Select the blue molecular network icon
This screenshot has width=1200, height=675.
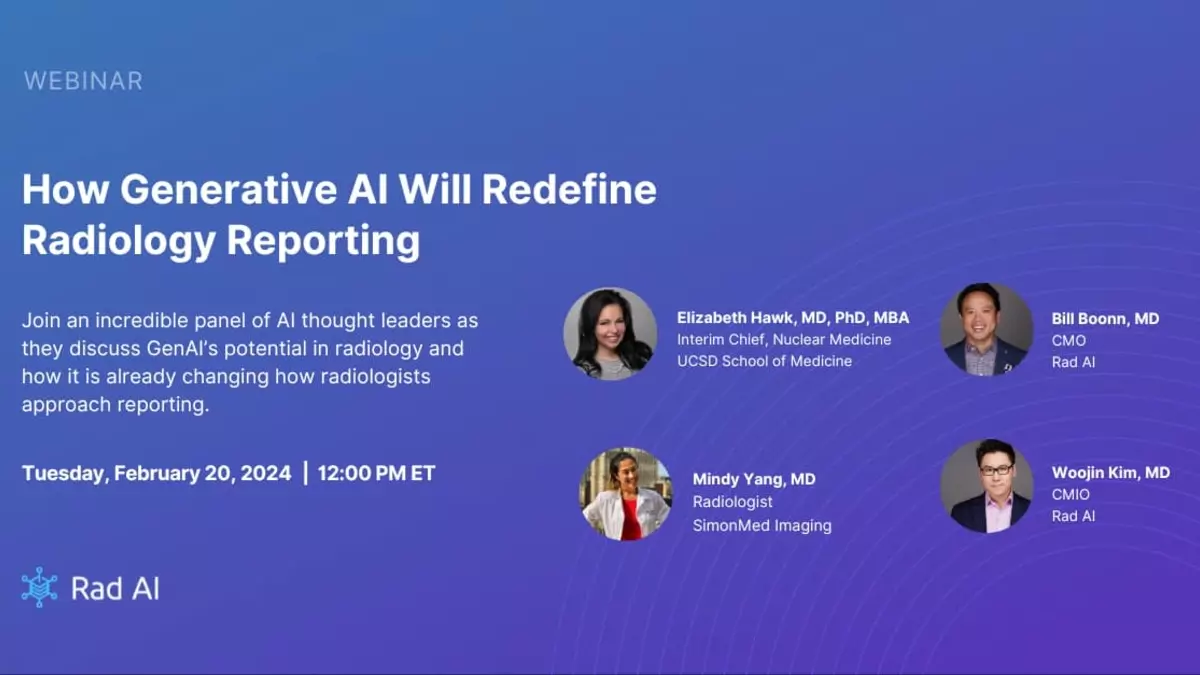(x=40, y=588)
